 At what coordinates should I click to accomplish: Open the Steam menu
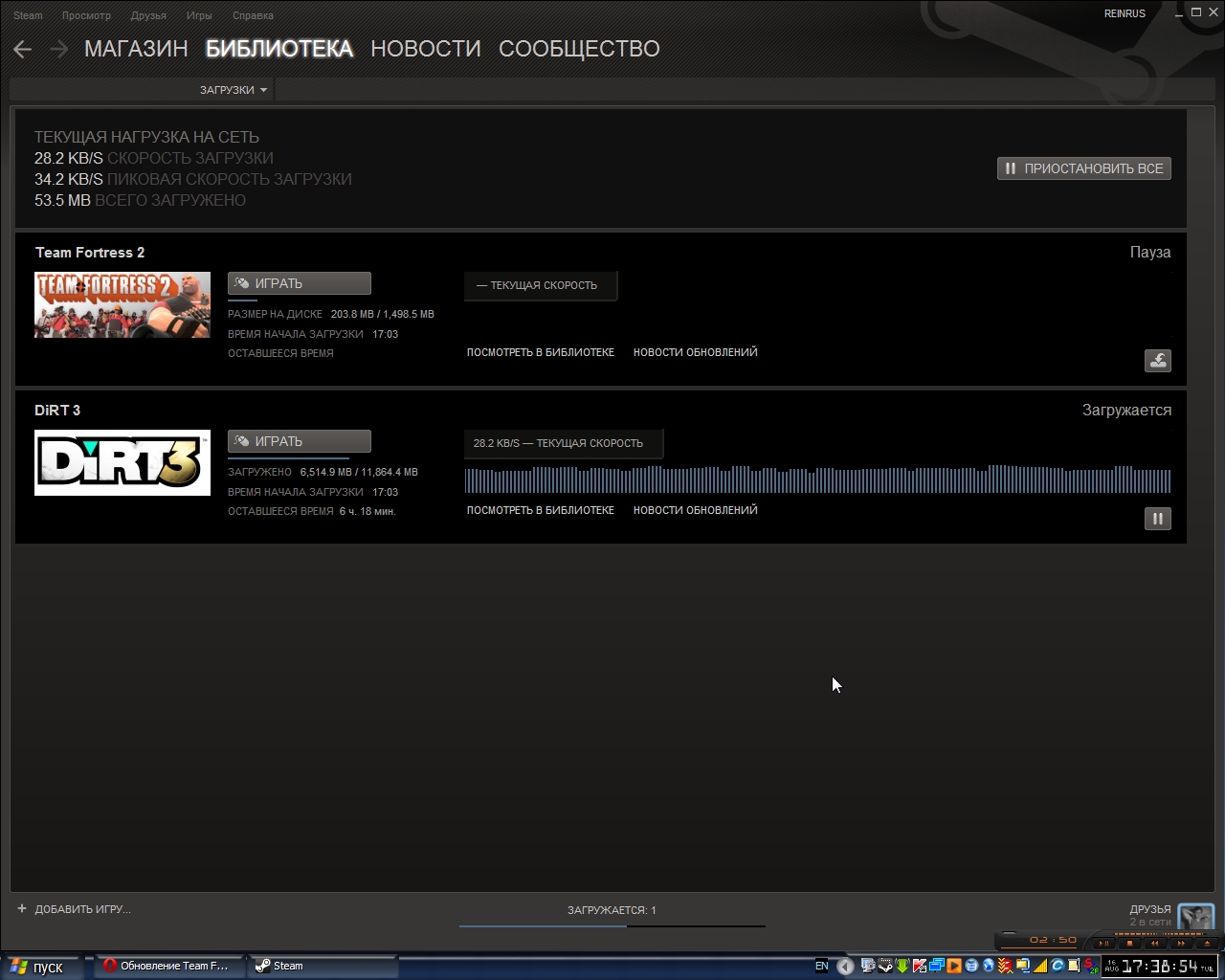(28, 15)
